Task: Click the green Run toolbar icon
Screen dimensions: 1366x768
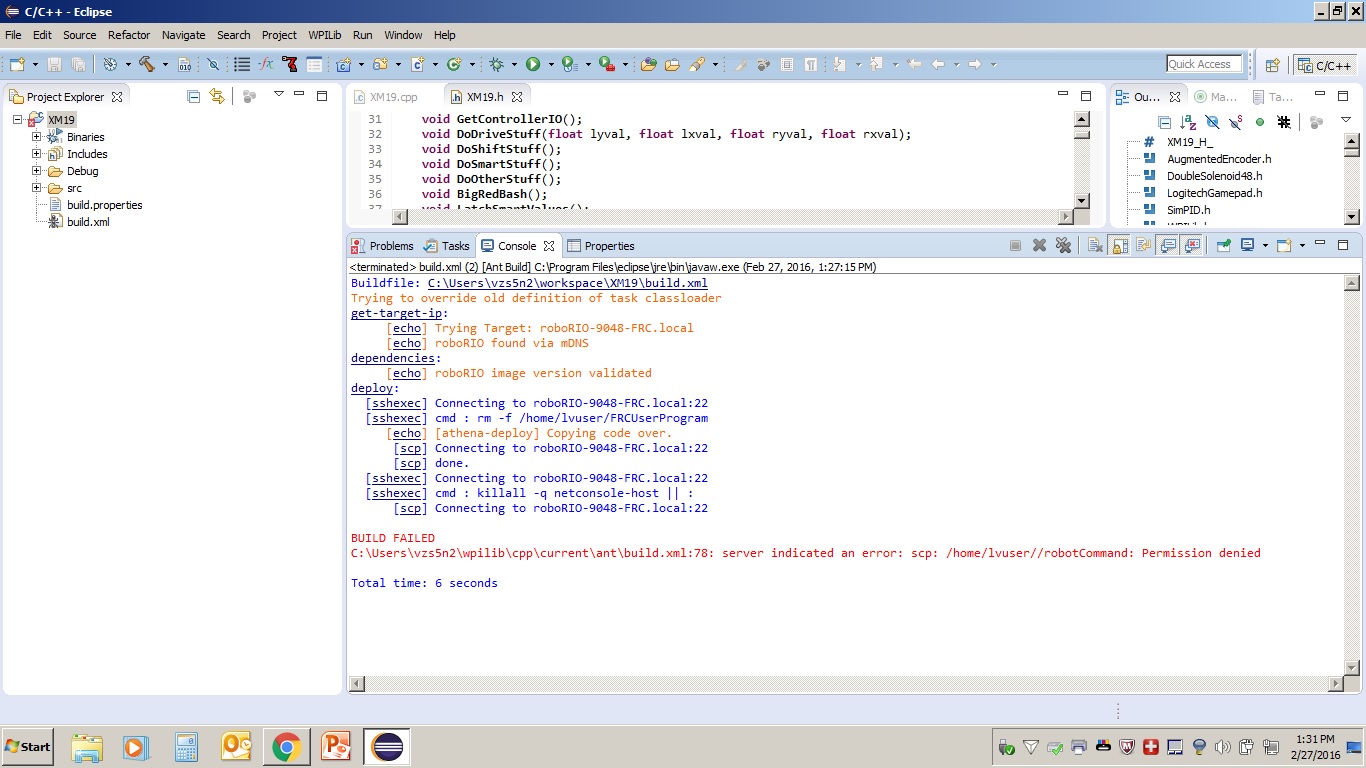Action: tap(533, 64)
